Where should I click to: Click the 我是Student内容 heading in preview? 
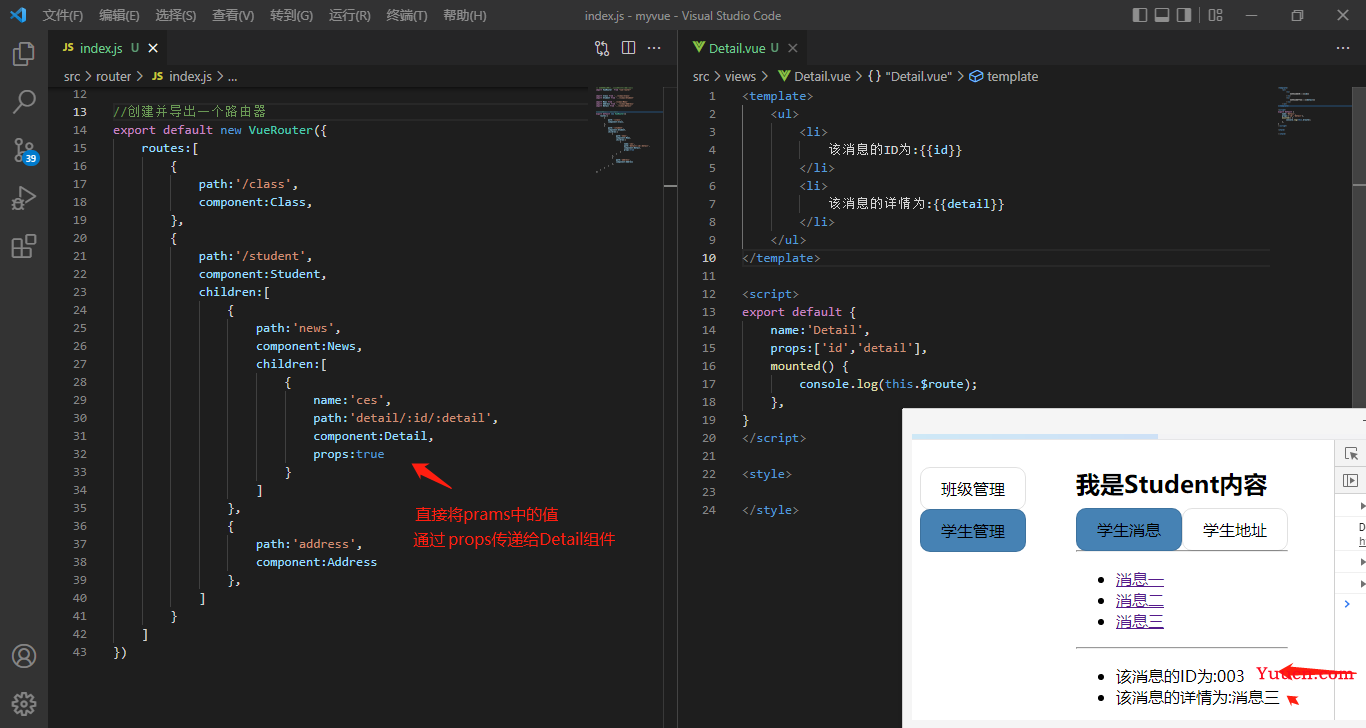click(x=1171, y=485)
